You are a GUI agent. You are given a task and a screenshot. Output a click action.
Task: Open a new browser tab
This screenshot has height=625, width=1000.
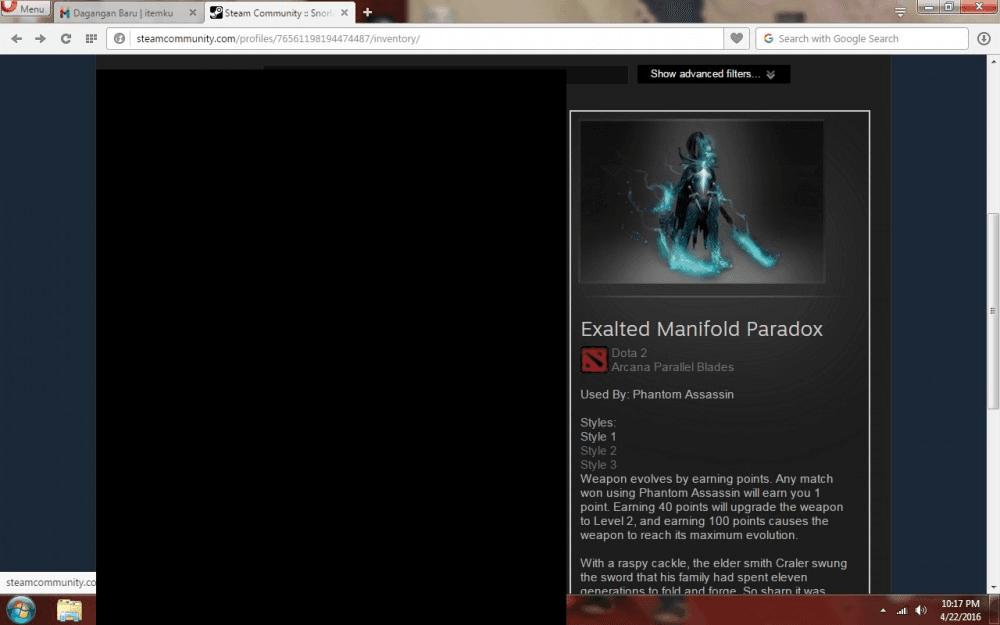[x=367, y=13]
